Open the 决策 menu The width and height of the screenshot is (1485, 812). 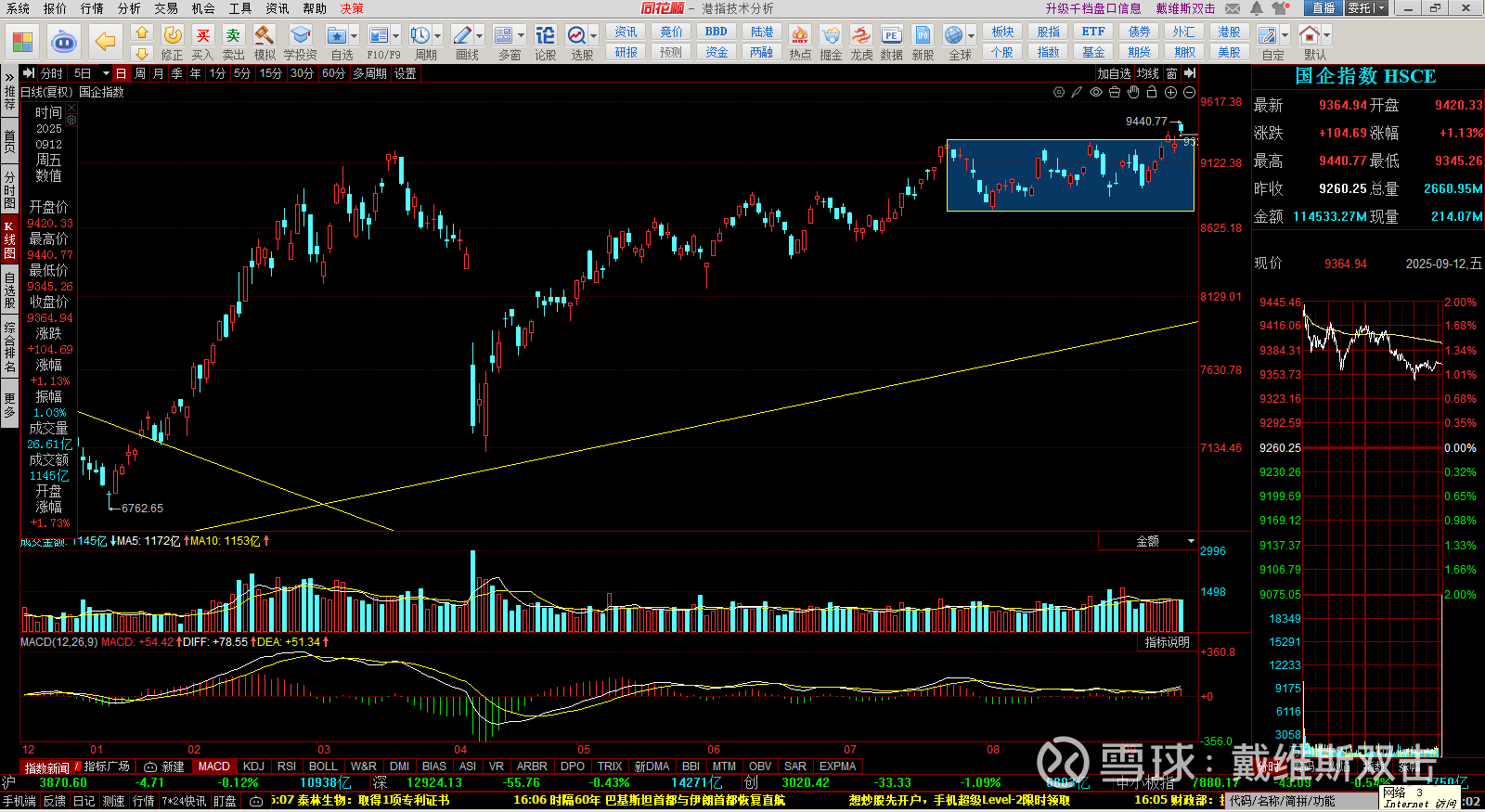click(352, 8)
